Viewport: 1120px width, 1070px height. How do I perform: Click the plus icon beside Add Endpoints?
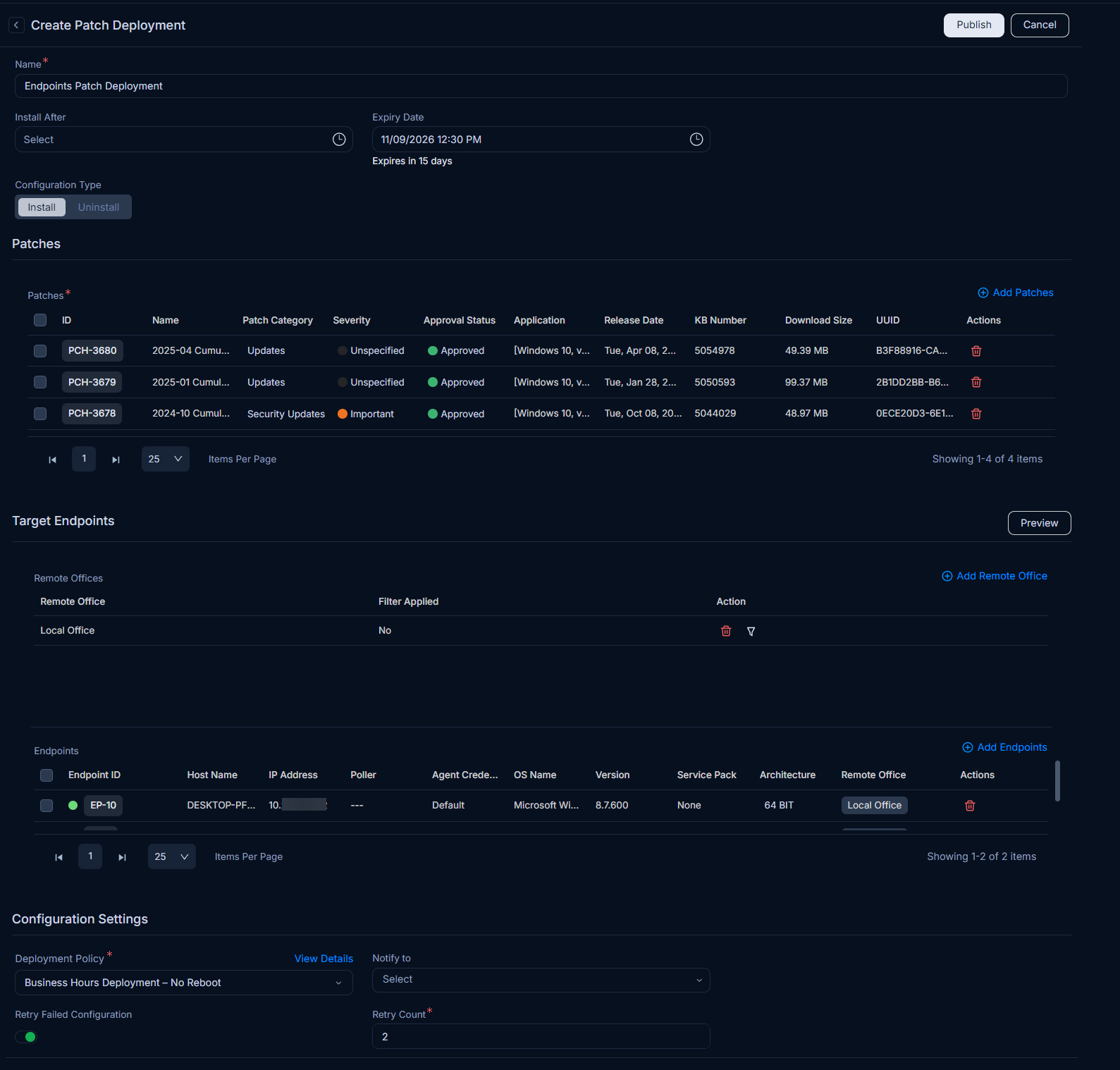(x=968, y=747)
